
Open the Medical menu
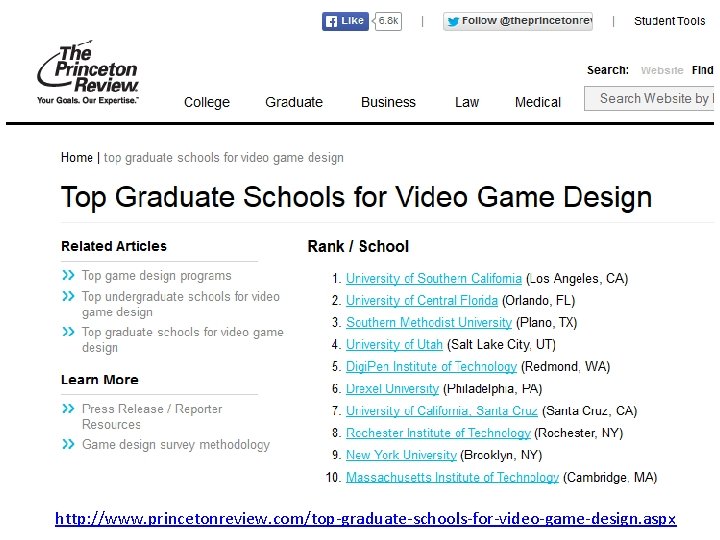pyautogui.click(x=538, y=102)
